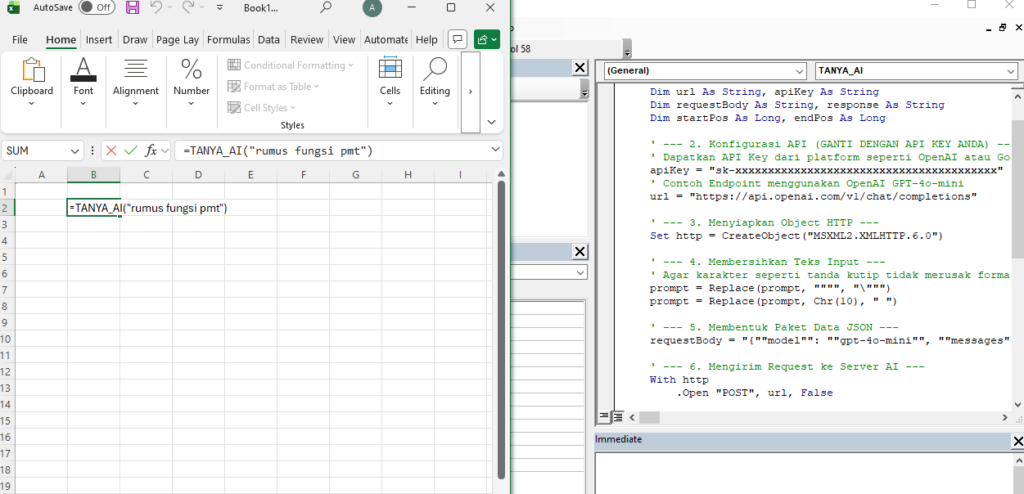This screenshot has width=1024, height=494.
Task: Open the Alignment group button
Action: point(136,84)
